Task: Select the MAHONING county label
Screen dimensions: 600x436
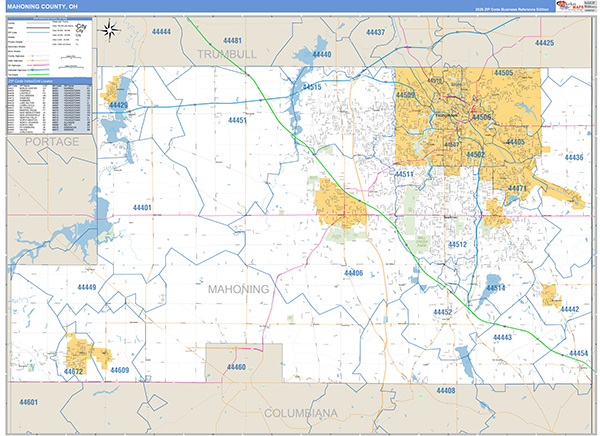Action: (238, 289)
